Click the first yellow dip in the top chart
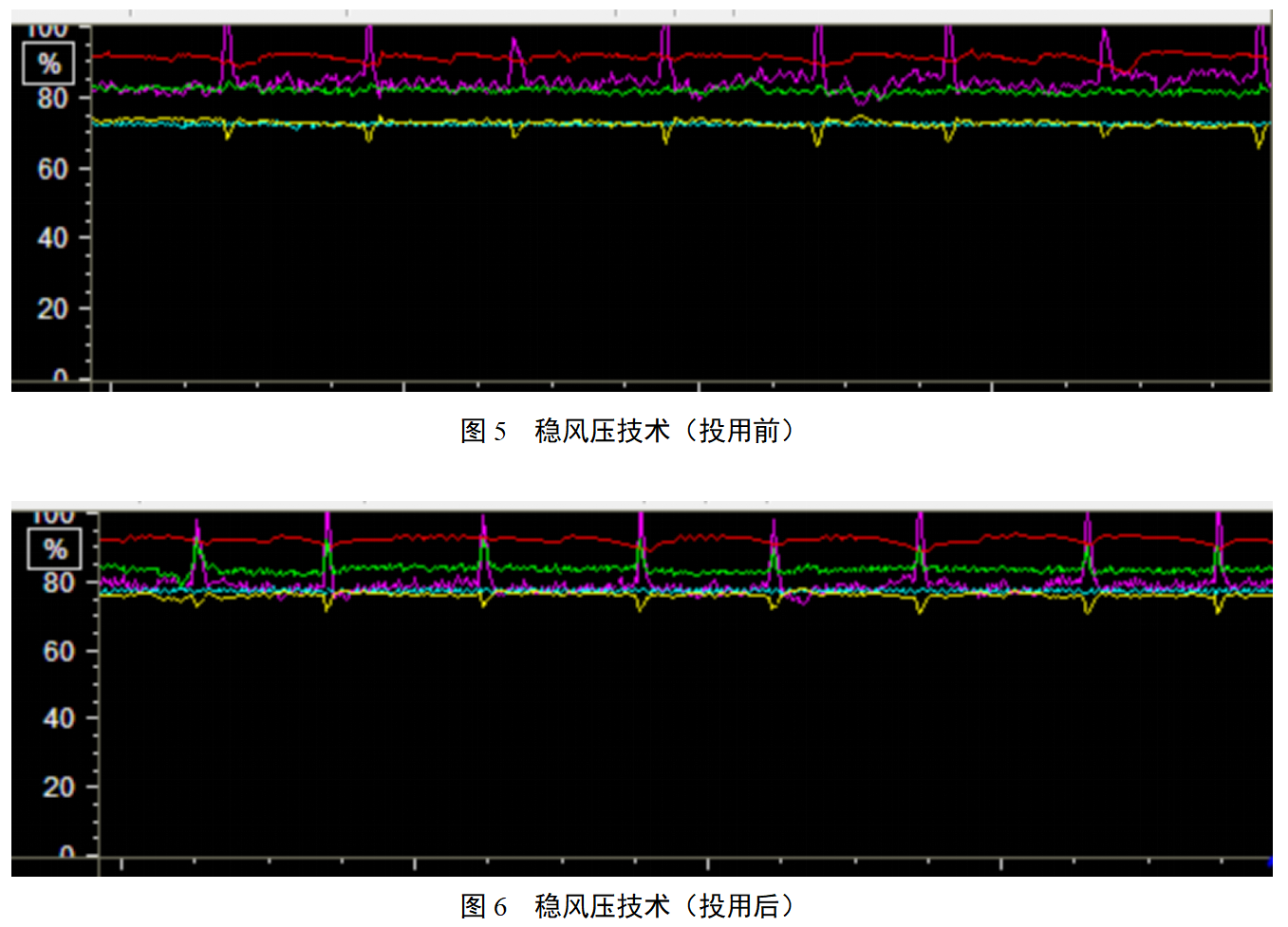The width and height of the screenshot is (1288, 927). click(227, 134)
